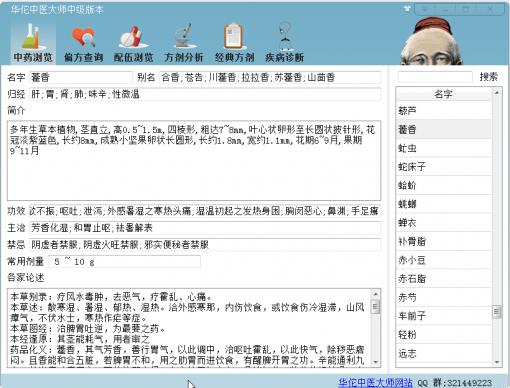Click the 禁忌 field
Viewport: 510px width, 388px height.
pyautogui.click(x=205, y=245)
